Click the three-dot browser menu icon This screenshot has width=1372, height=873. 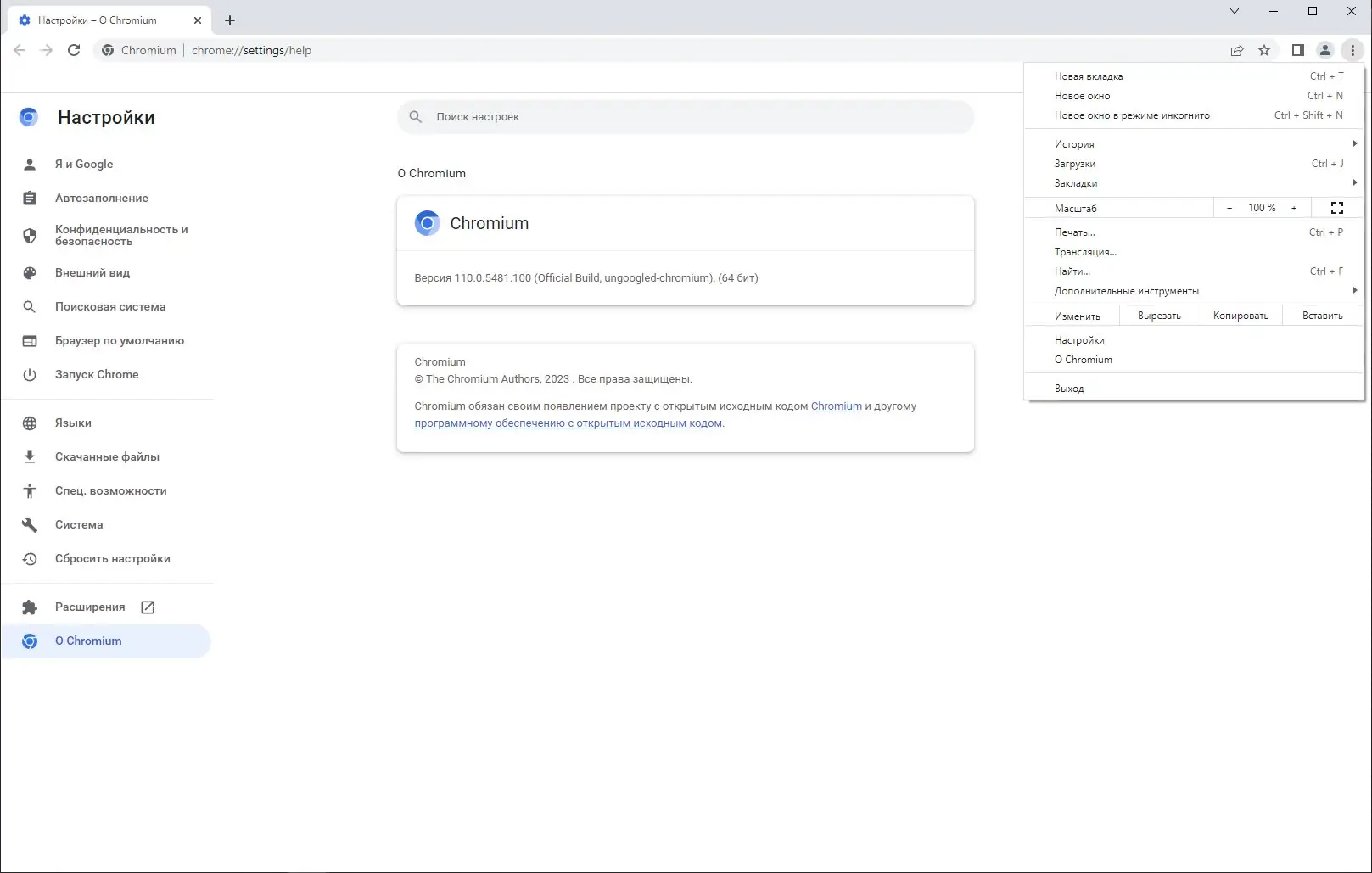coord(1352,50)
